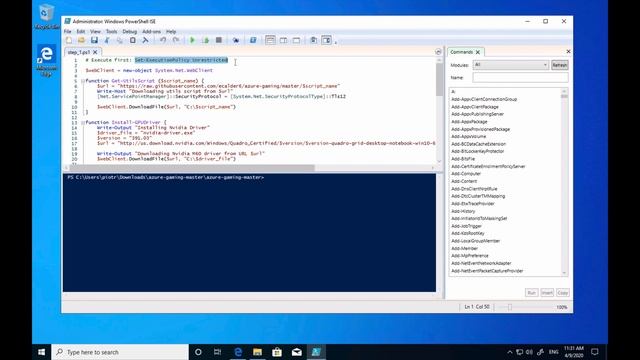Click the taskbar search box
This screenshot has width=640, height=360.
120,352
